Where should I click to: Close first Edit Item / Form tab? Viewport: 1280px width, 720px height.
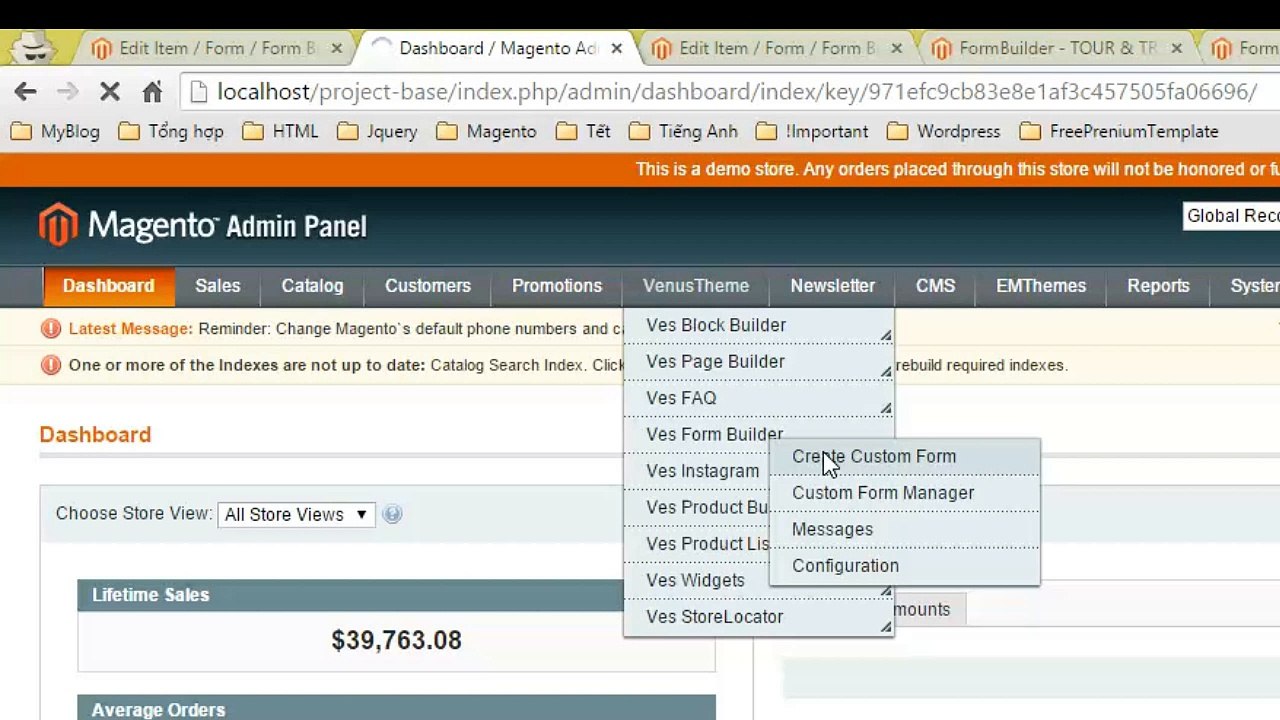(336, 48)
